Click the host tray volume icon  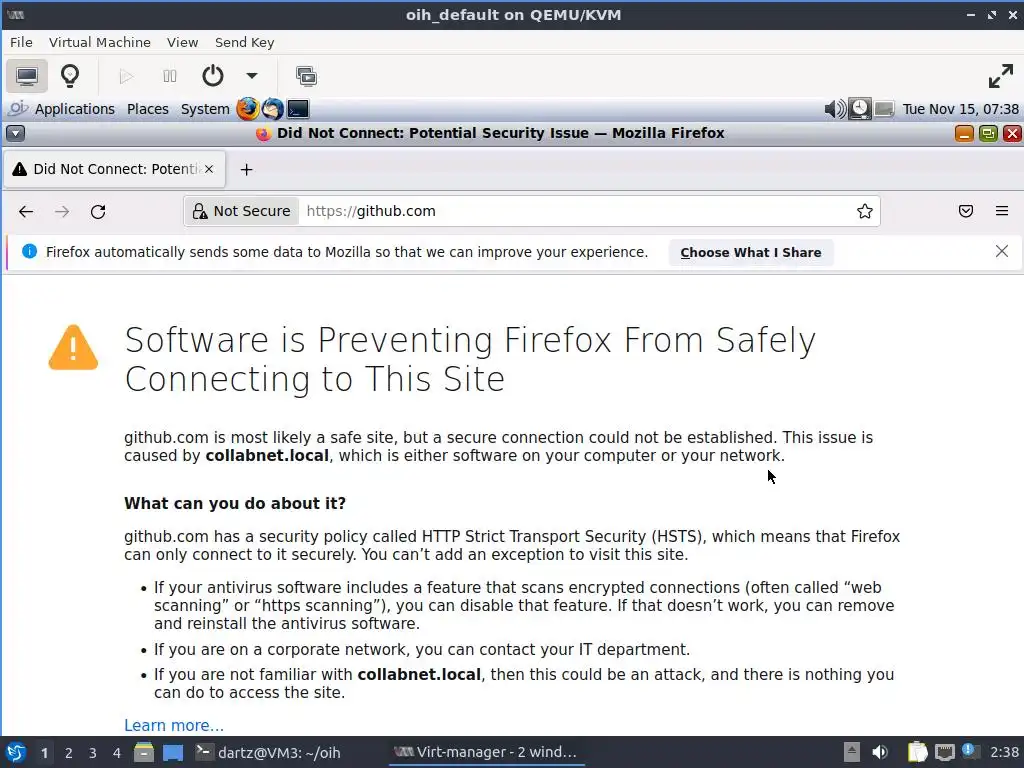coord(880,752)
